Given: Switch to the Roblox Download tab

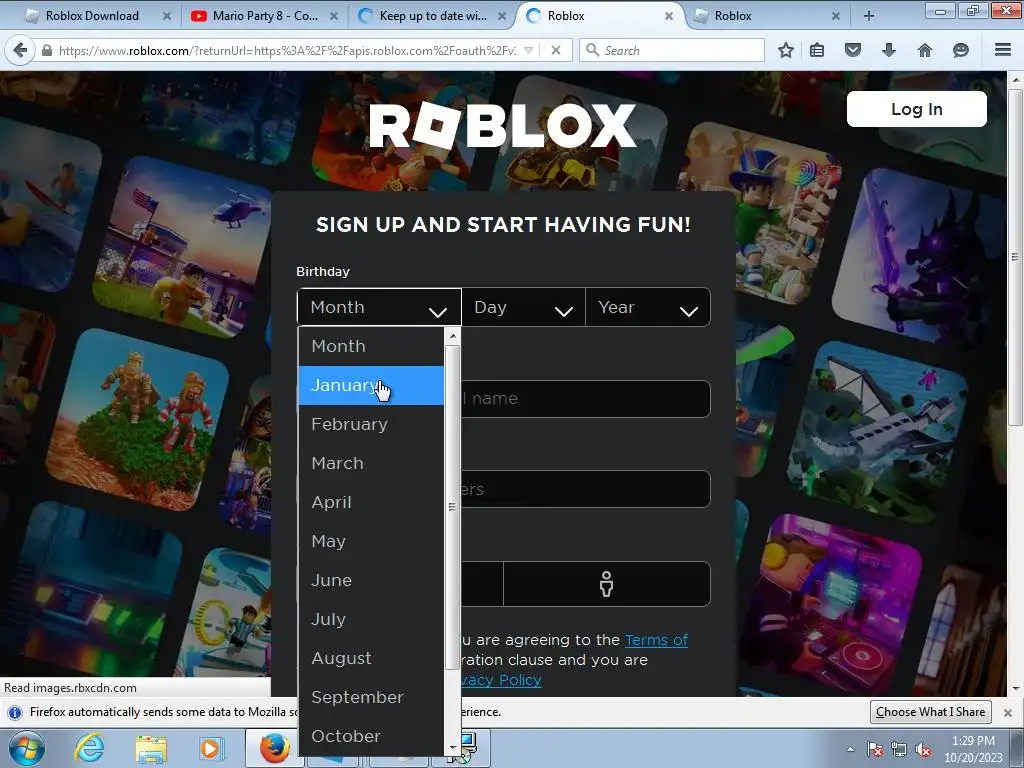Looking at the screenshot, I should pyautogui.click(x=91, y=16).
